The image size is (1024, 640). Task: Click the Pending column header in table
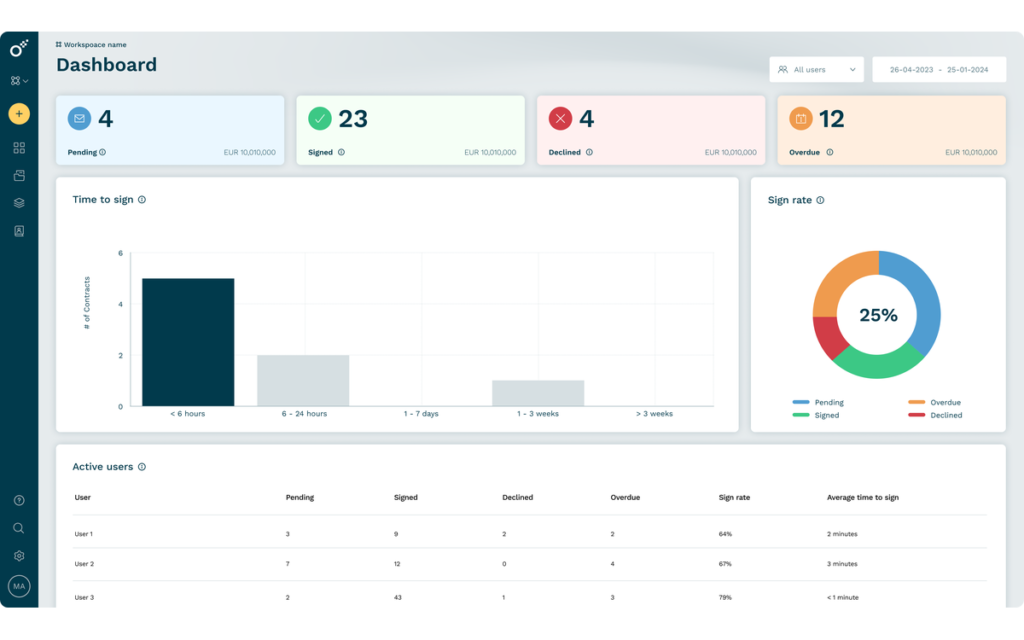[300, 498]
